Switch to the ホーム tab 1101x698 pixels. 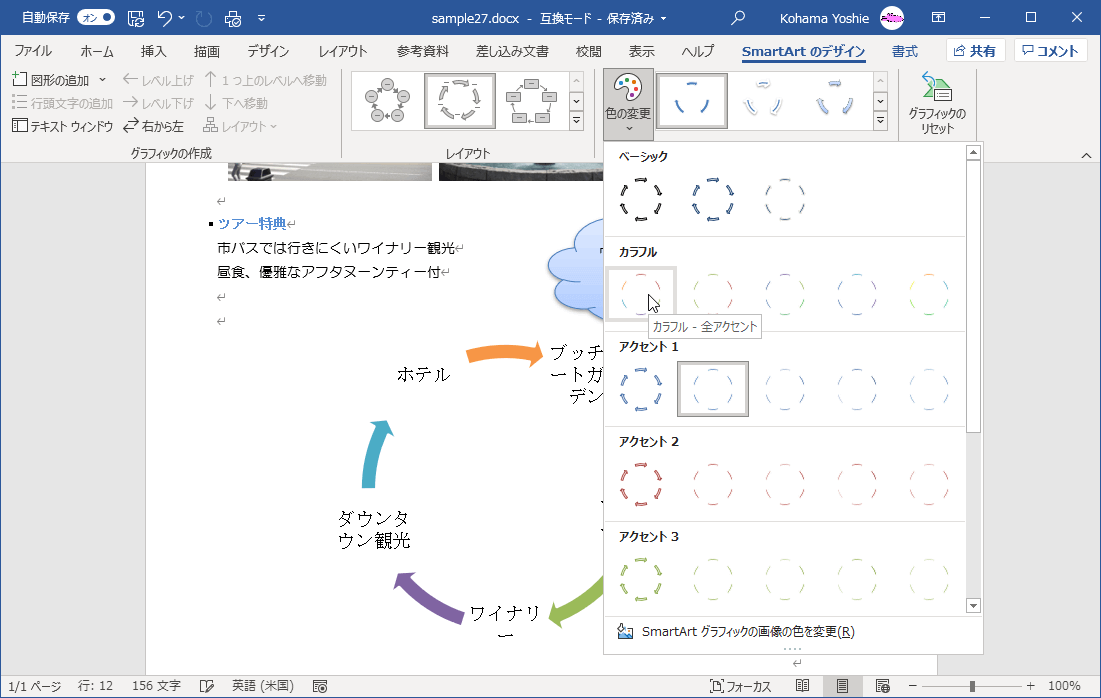click(x=97, y=51)
